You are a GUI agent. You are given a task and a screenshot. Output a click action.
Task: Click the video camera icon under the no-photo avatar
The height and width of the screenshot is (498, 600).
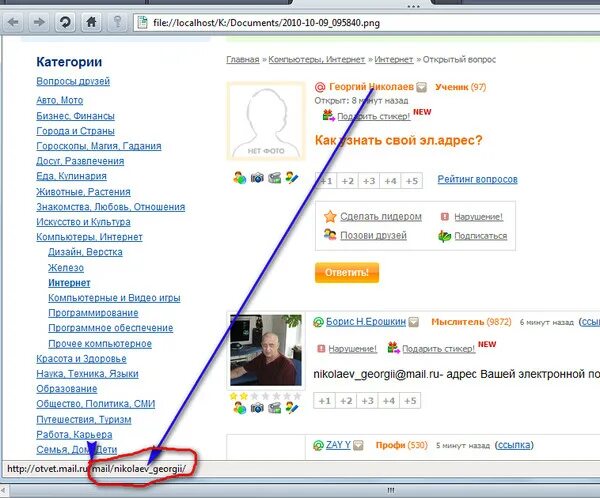[274, 178]
